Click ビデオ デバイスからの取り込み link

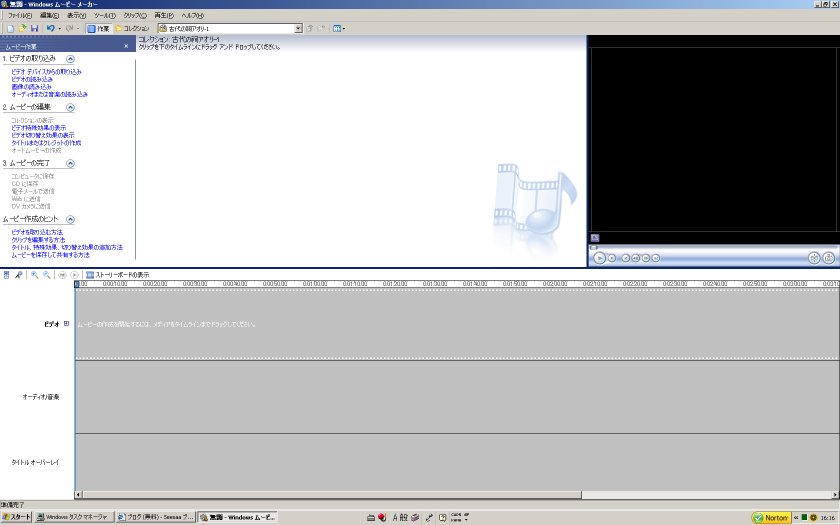point(47,71)
